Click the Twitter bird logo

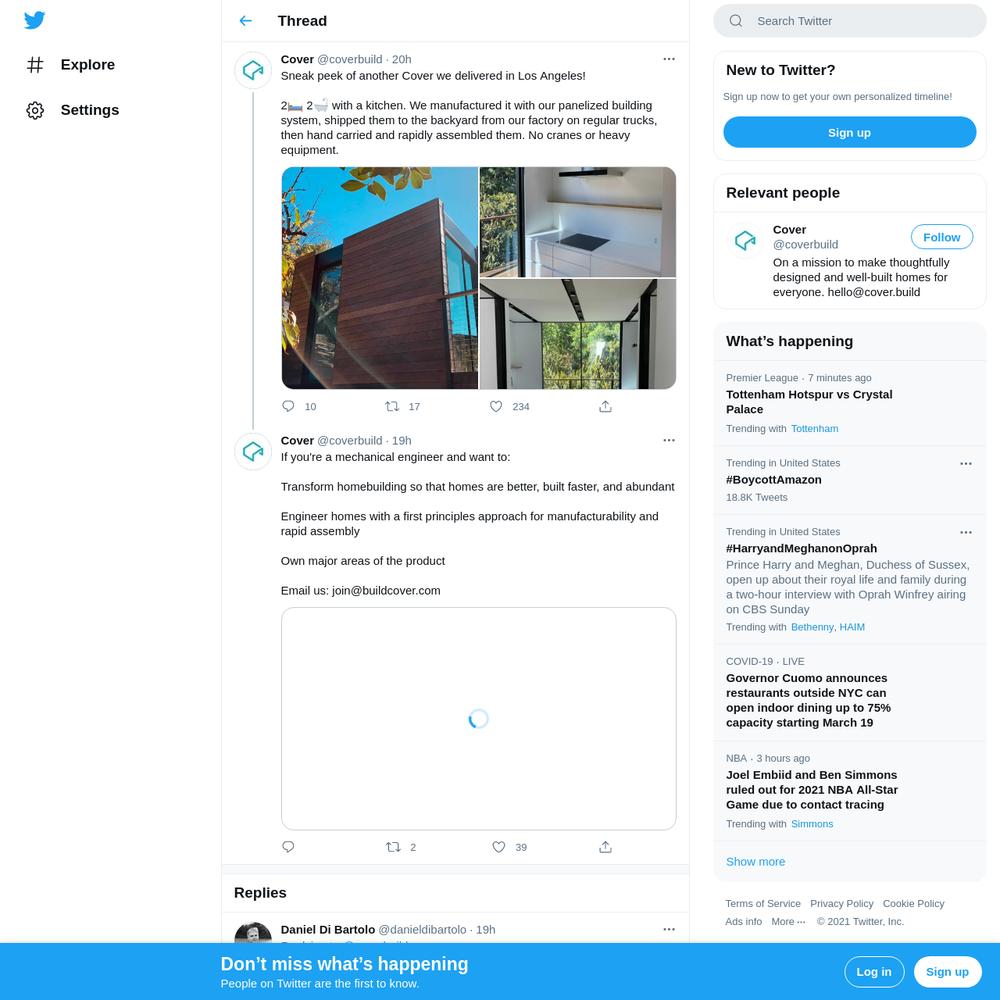34,20
